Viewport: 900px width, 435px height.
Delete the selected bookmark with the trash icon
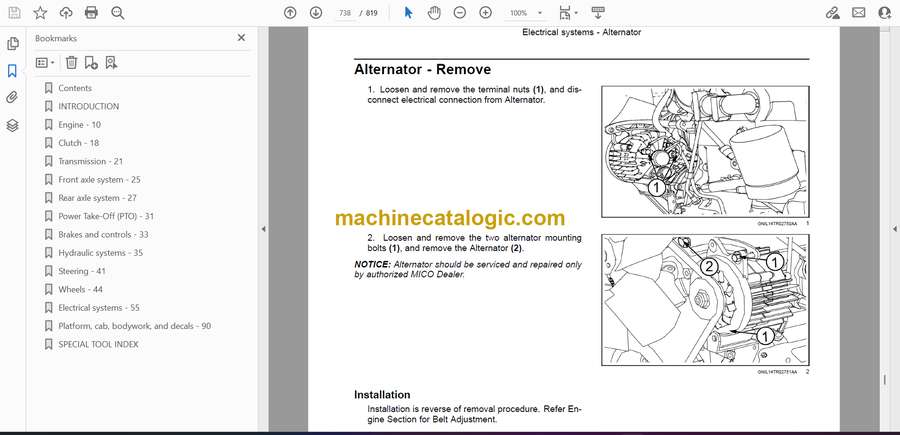coord(72,62)
